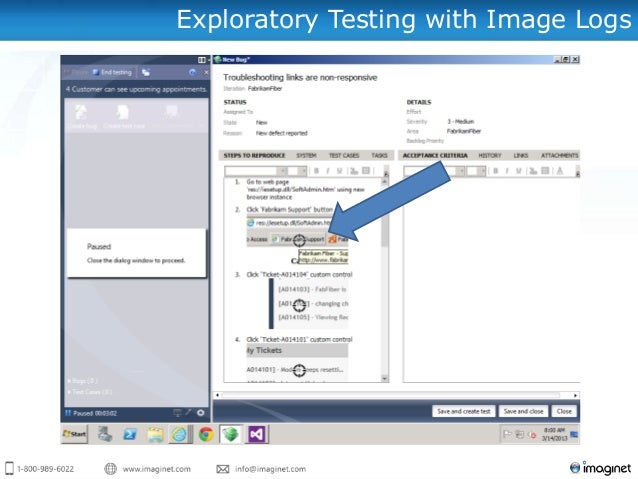638x479 pixels.
Task: Click Save and close button
Action: point(523,411)
